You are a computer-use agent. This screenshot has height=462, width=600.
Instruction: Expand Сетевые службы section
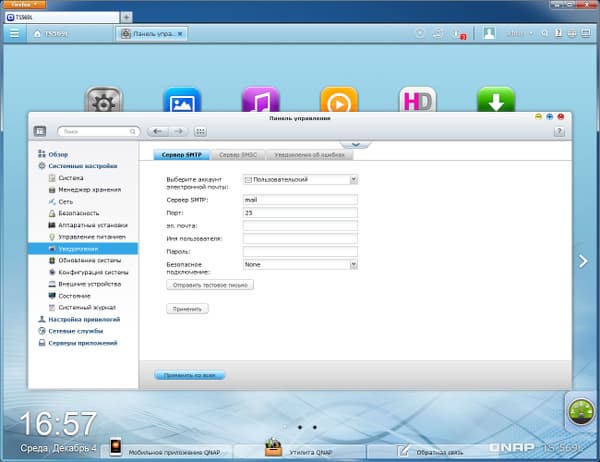pos(71,331)
